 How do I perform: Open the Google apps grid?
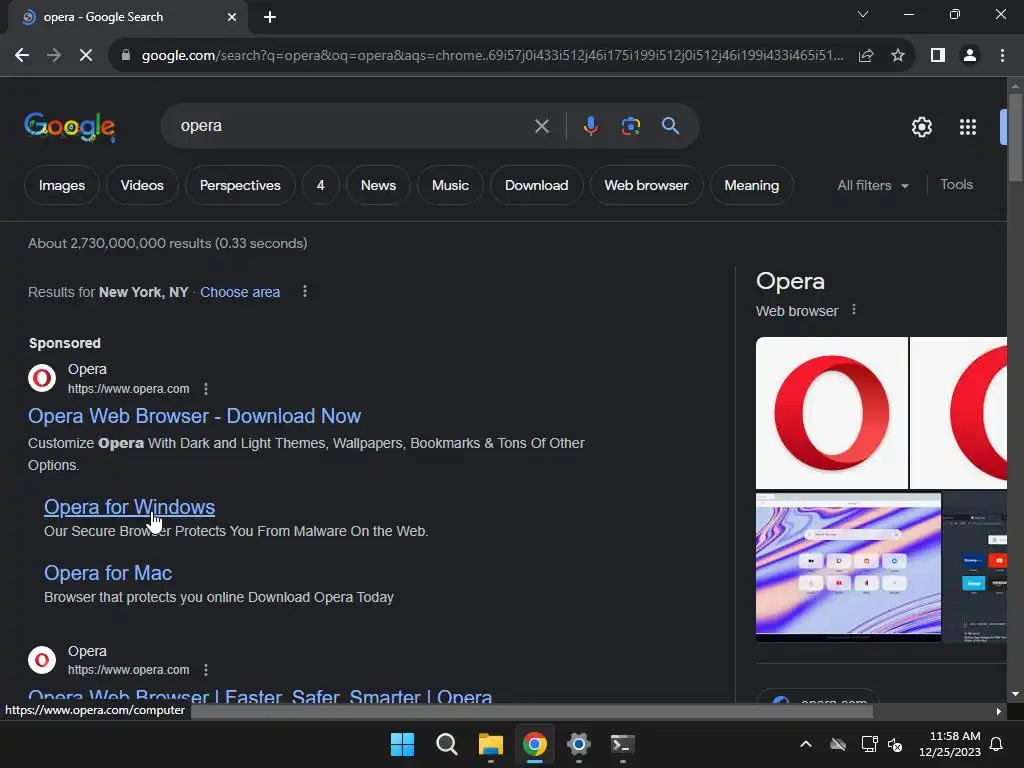968,127
